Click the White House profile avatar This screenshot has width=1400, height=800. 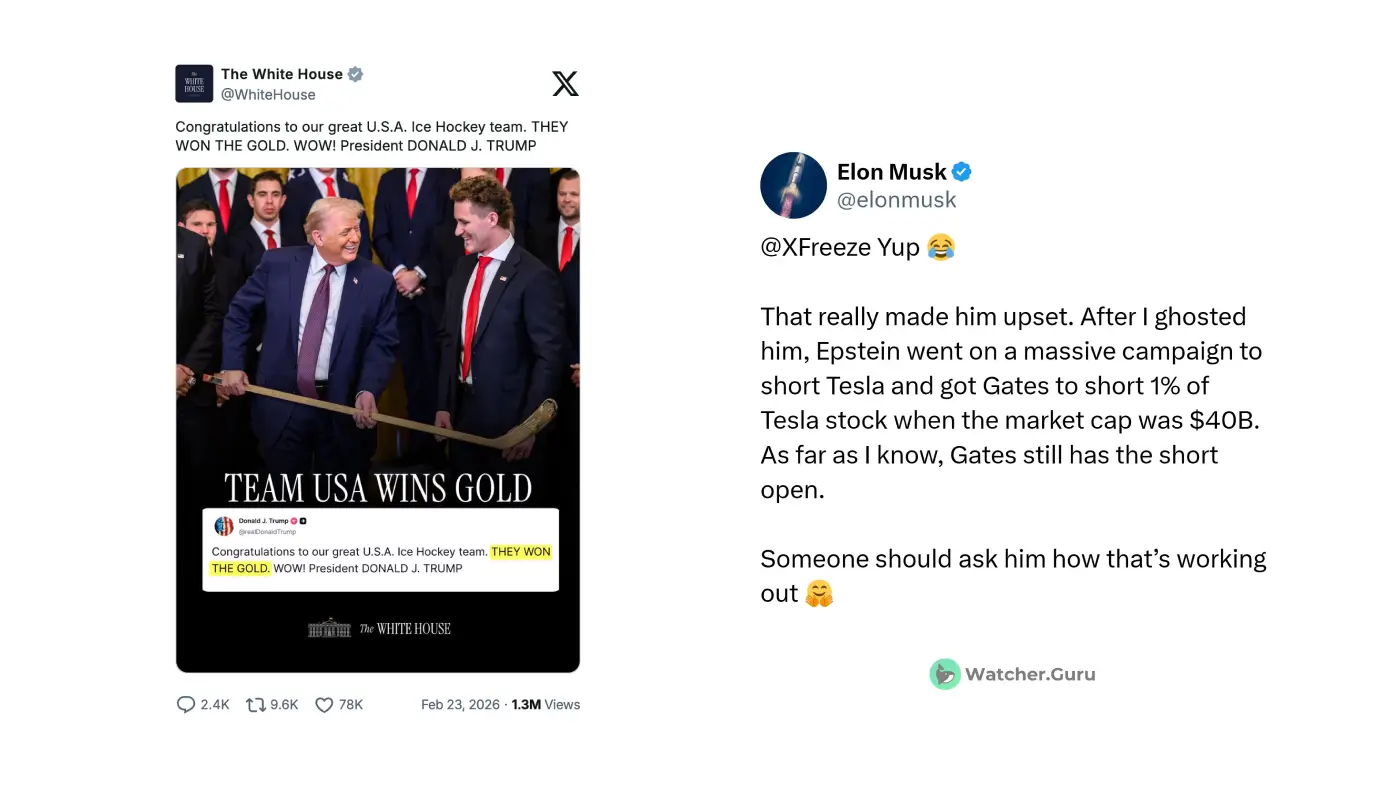194,84
